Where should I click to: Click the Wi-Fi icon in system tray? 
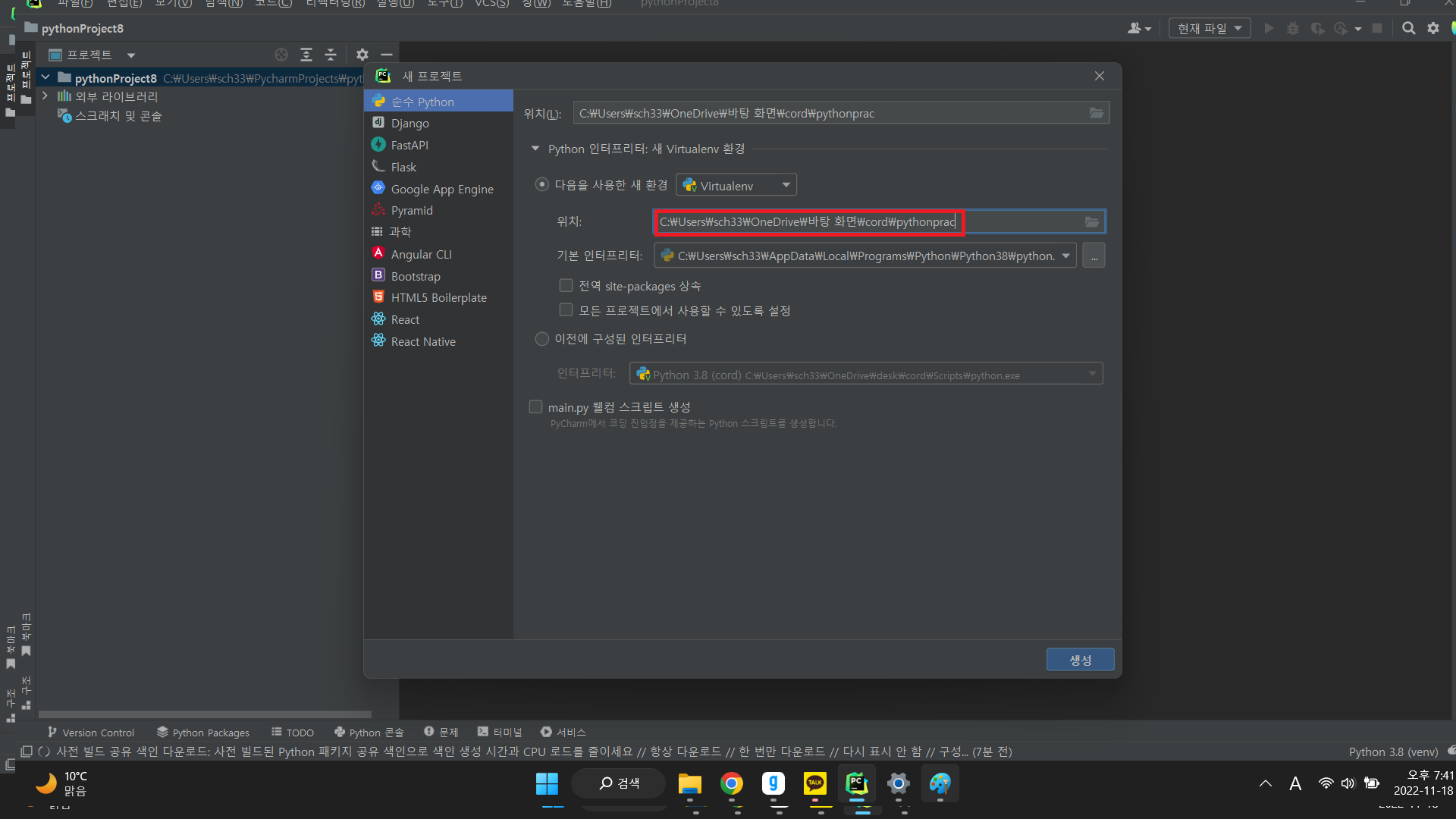1326,783
